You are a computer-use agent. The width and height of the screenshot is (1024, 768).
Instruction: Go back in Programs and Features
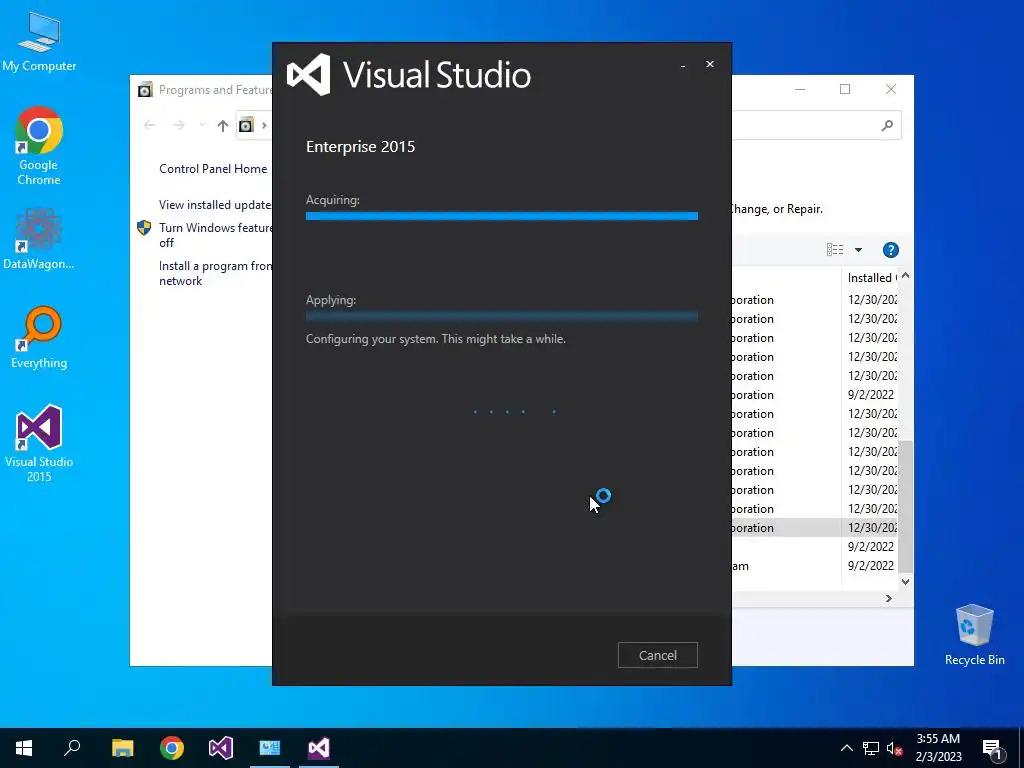(x=149, y=125)
